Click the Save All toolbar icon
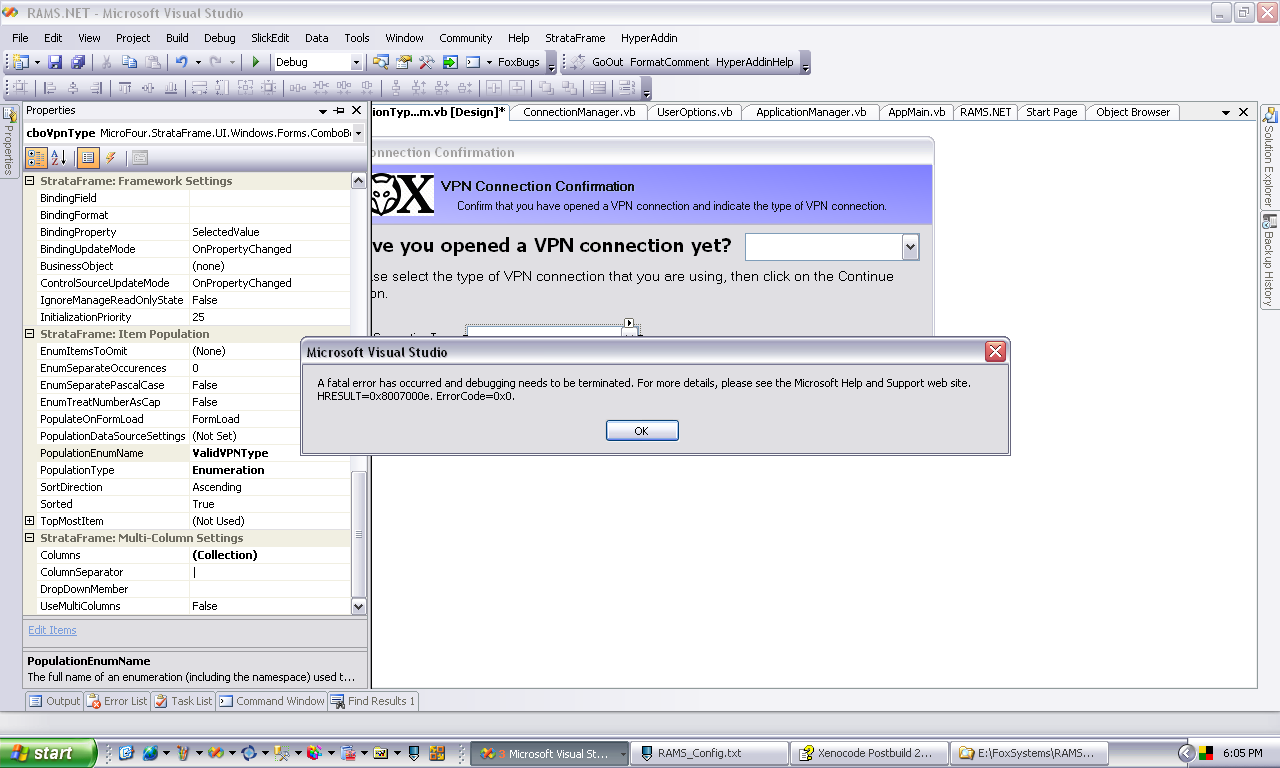 (77, 62)
